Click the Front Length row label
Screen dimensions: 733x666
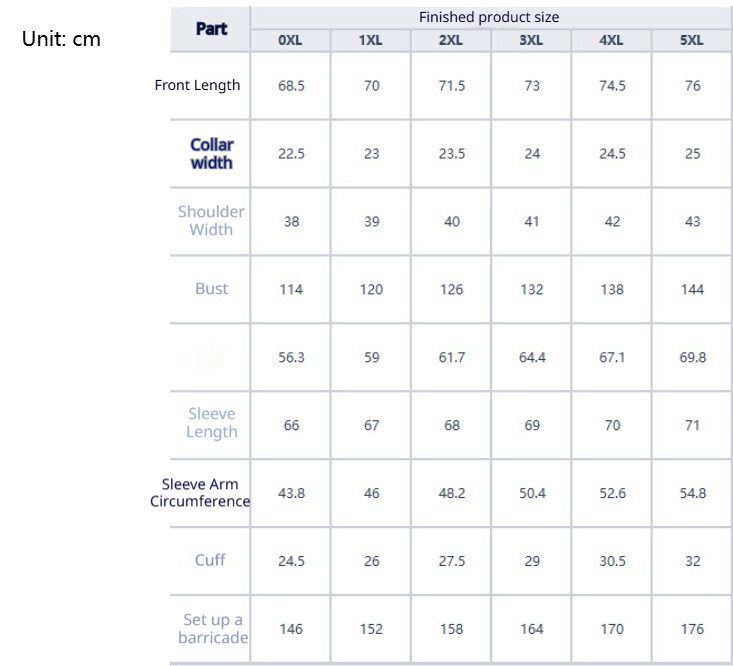pos(198,85)
